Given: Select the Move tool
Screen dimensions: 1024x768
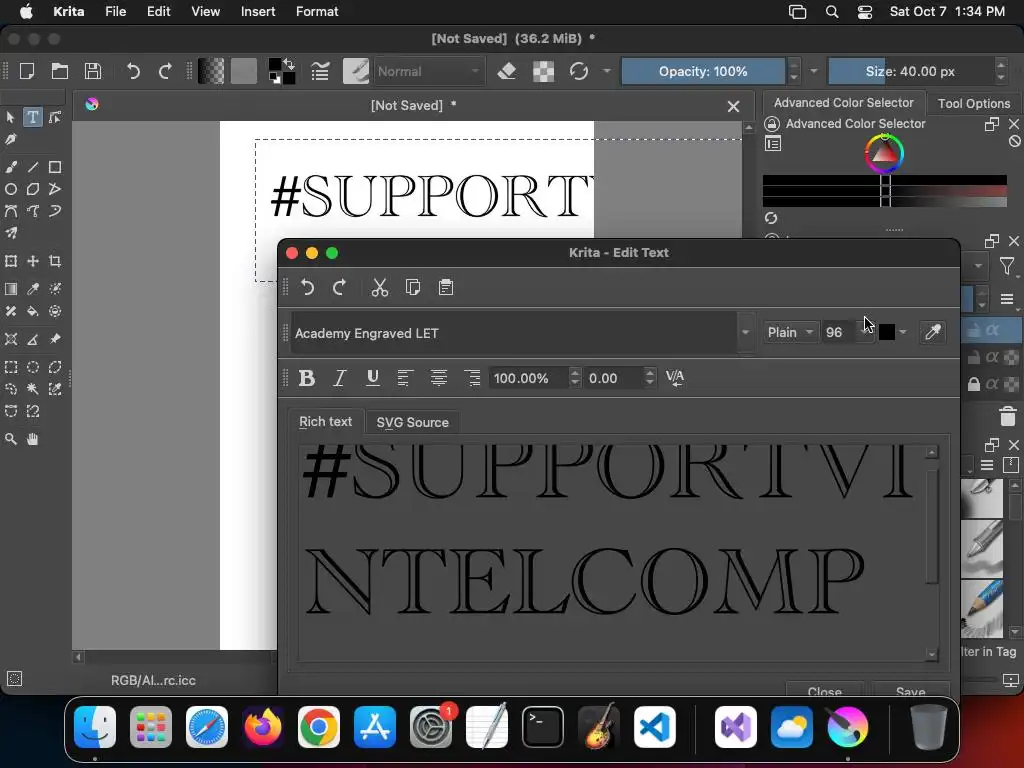Looking at the screenshot, I should click(x=33, y=261).
